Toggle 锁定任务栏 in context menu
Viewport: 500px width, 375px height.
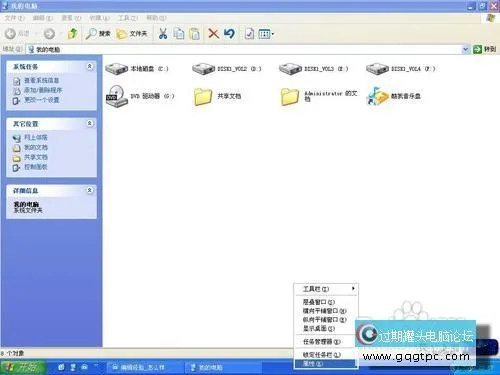(326, 355)
